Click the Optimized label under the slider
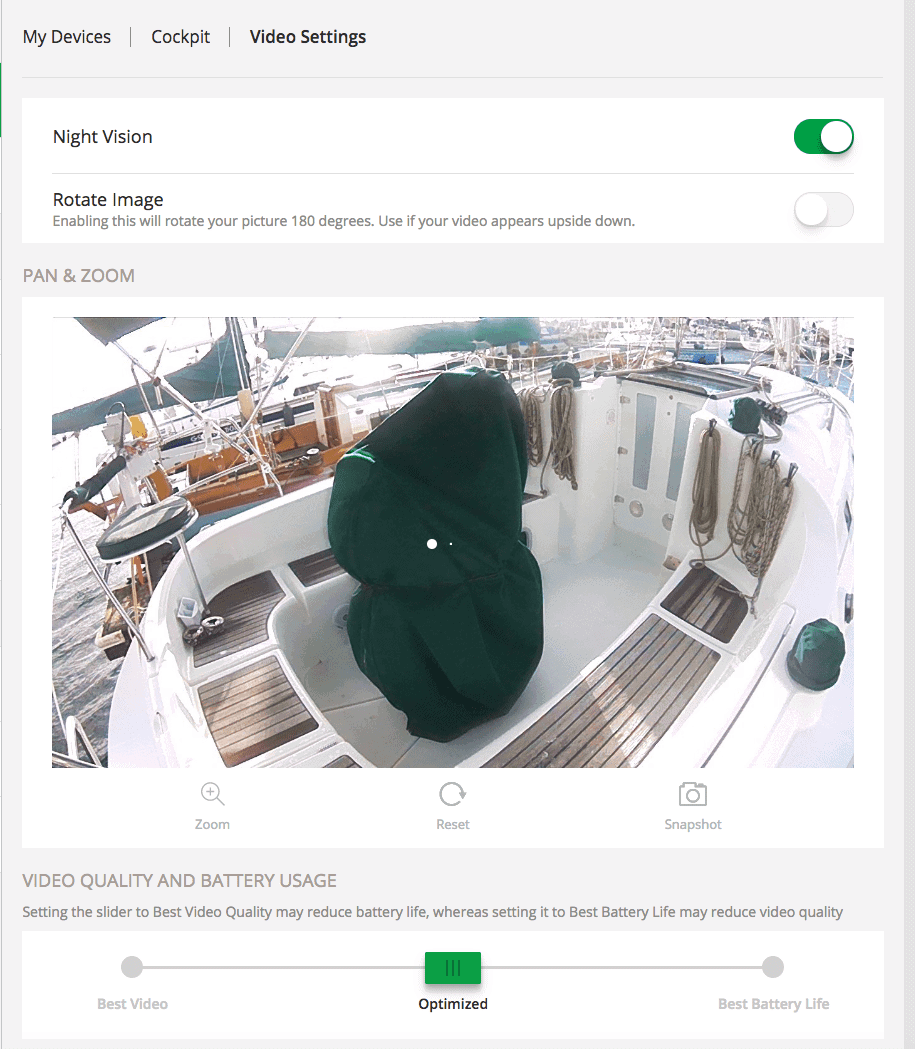Viewport: 915px width, 1049px height. point(452,1003)
